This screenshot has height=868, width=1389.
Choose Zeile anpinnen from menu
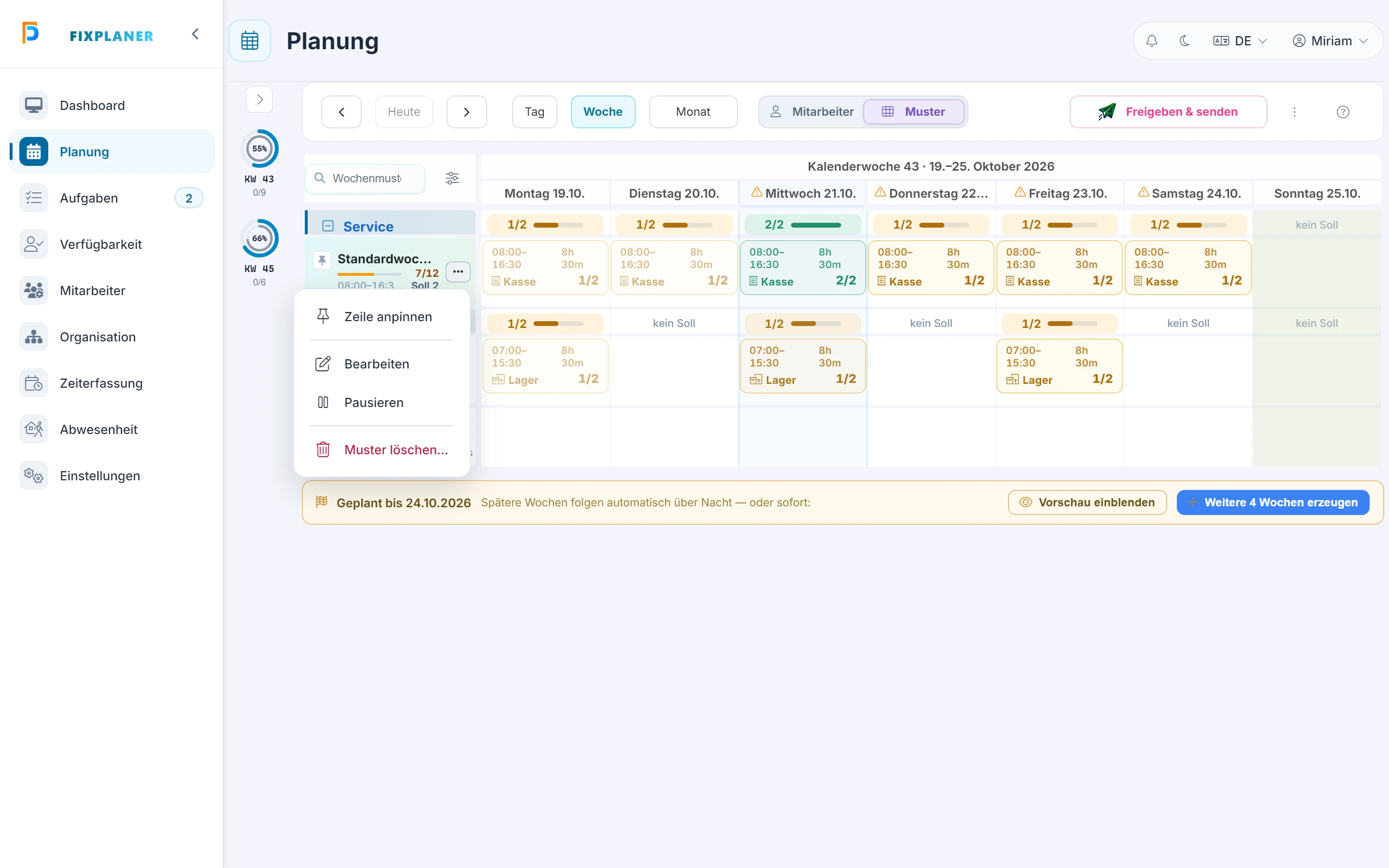click(381, 317)
